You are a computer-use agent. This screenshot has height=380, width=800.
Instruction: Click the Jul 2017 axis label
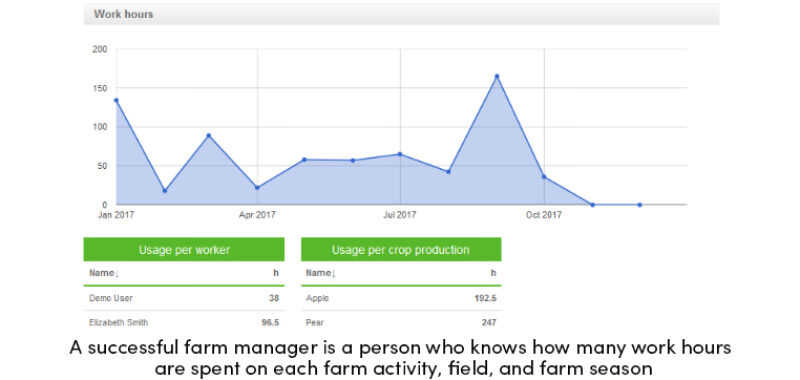click(x=399, y=215)
